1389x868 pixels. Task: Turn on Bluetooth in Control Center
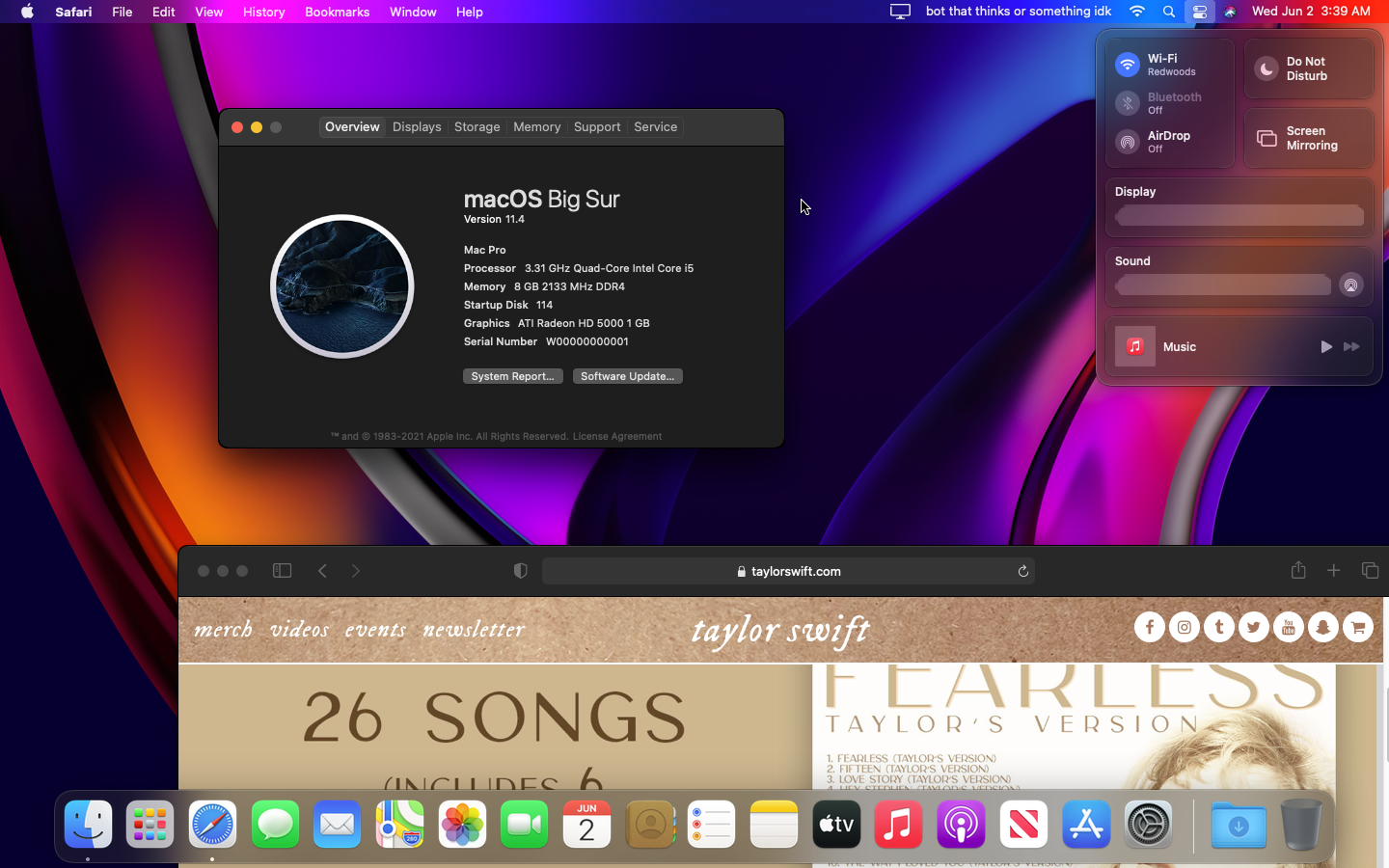[1128, 103]
